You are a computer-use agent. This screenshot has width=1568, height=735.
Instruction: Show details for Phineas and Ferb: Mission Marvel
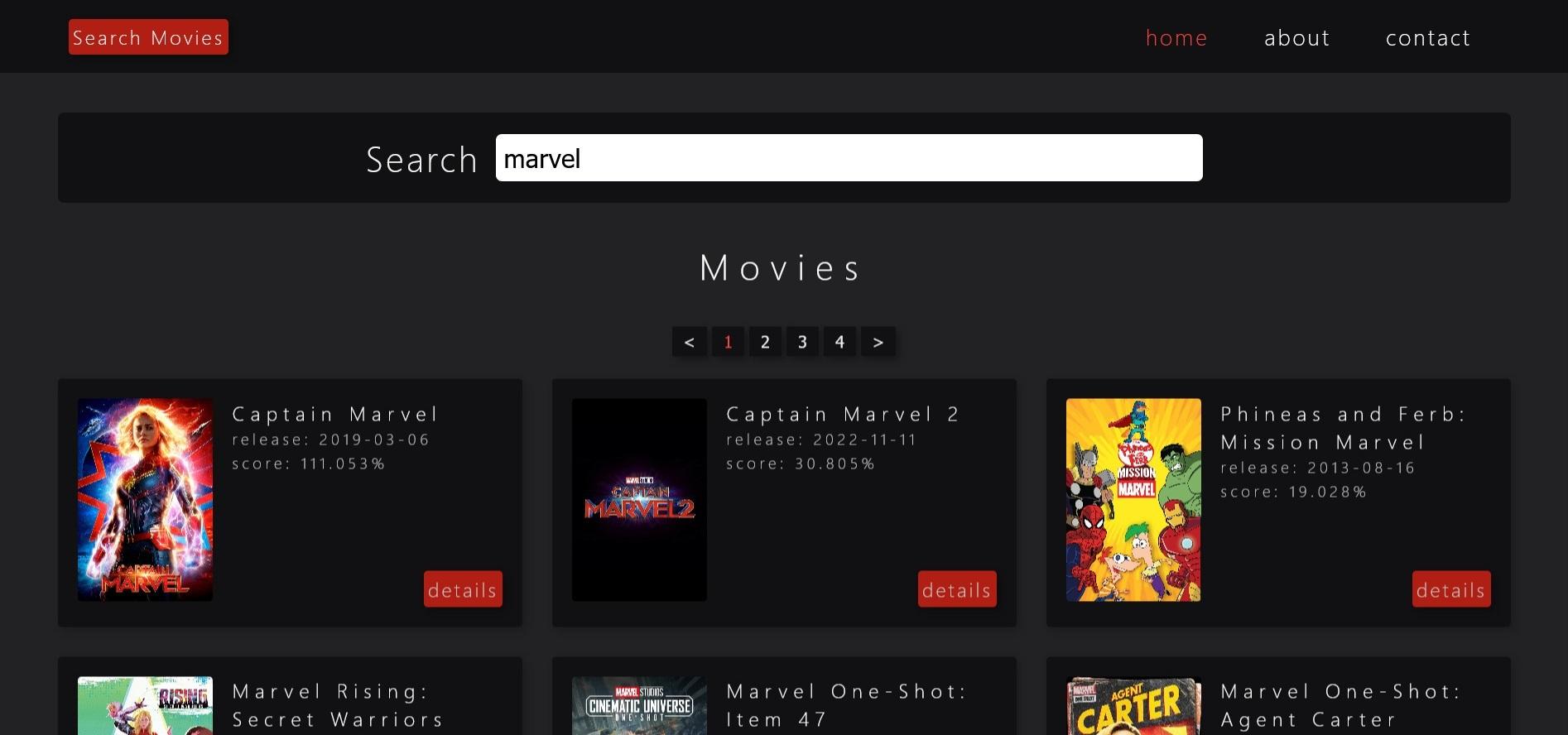pos(1451,589)
